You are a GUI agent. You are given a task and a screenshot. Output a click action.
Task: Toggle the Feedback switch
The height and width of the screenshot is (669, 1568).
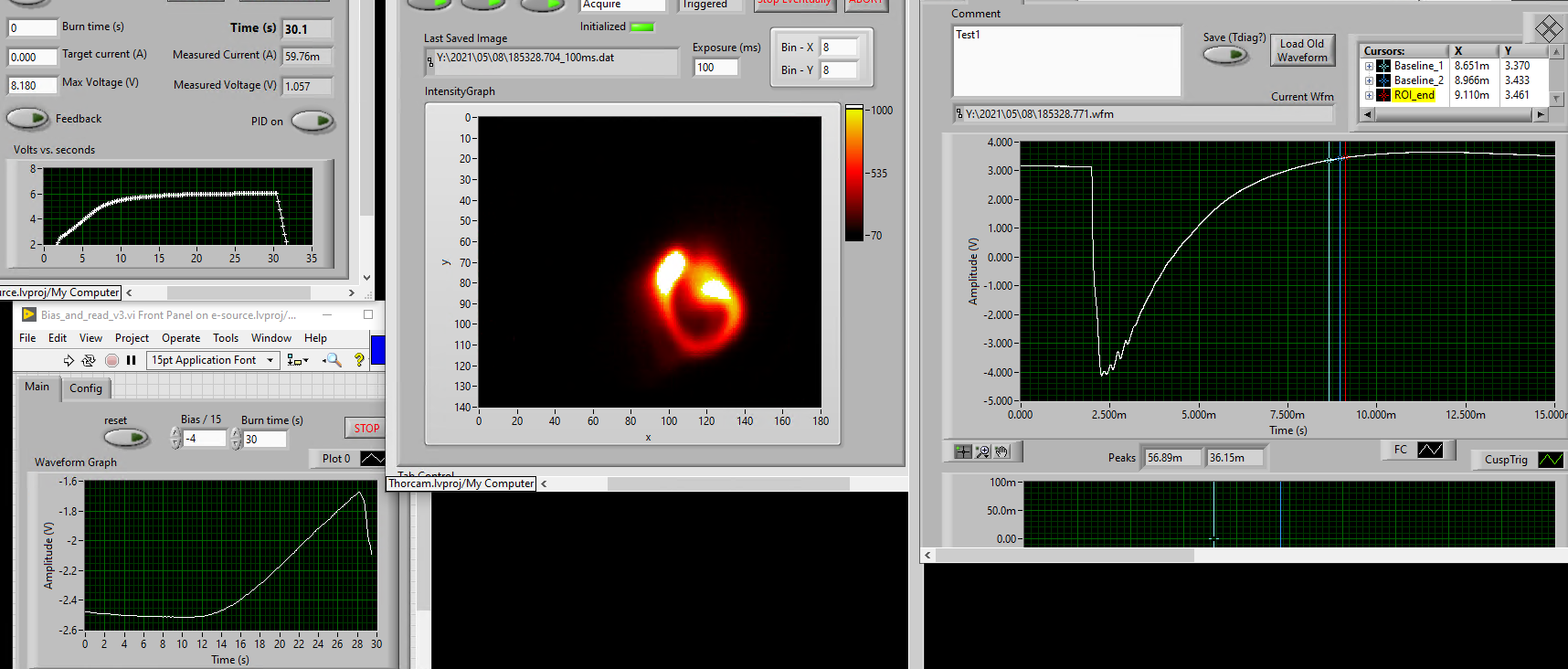[28, 119]
